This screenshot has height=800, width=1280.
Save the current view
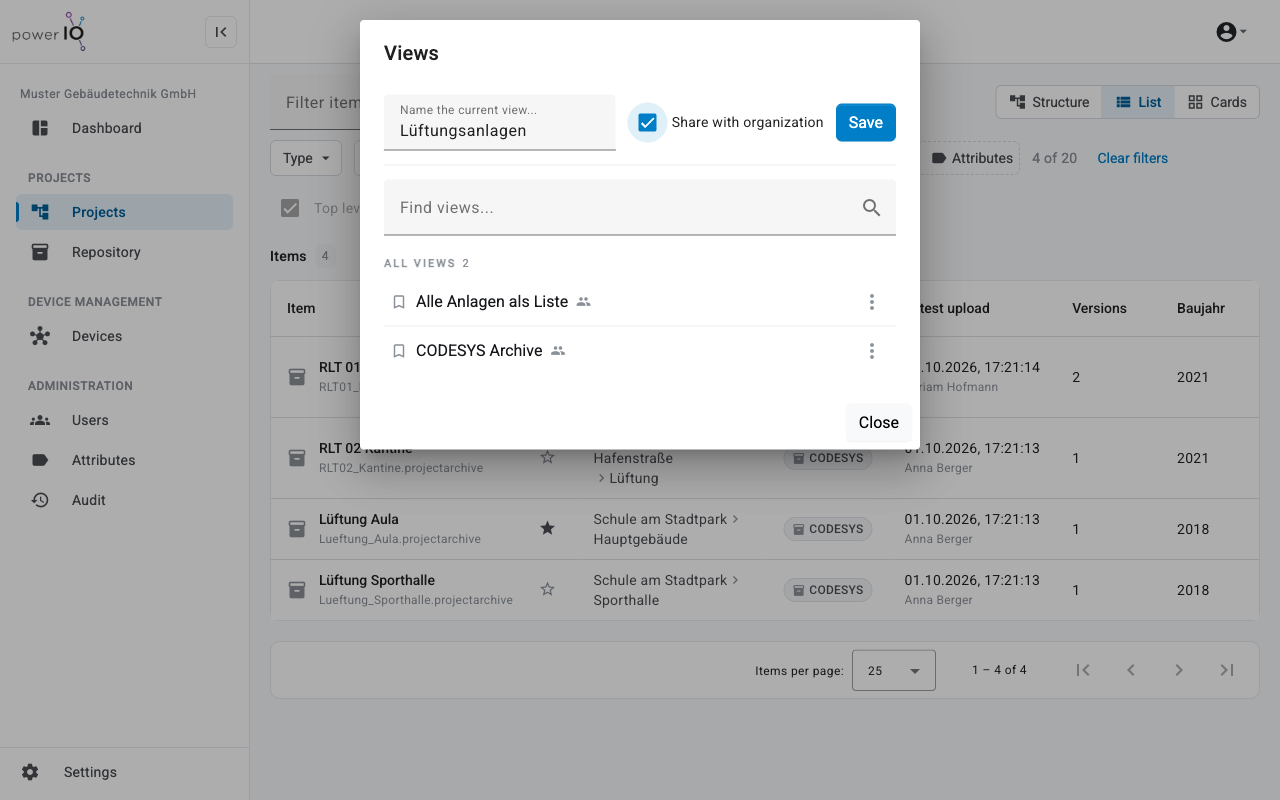866,122
